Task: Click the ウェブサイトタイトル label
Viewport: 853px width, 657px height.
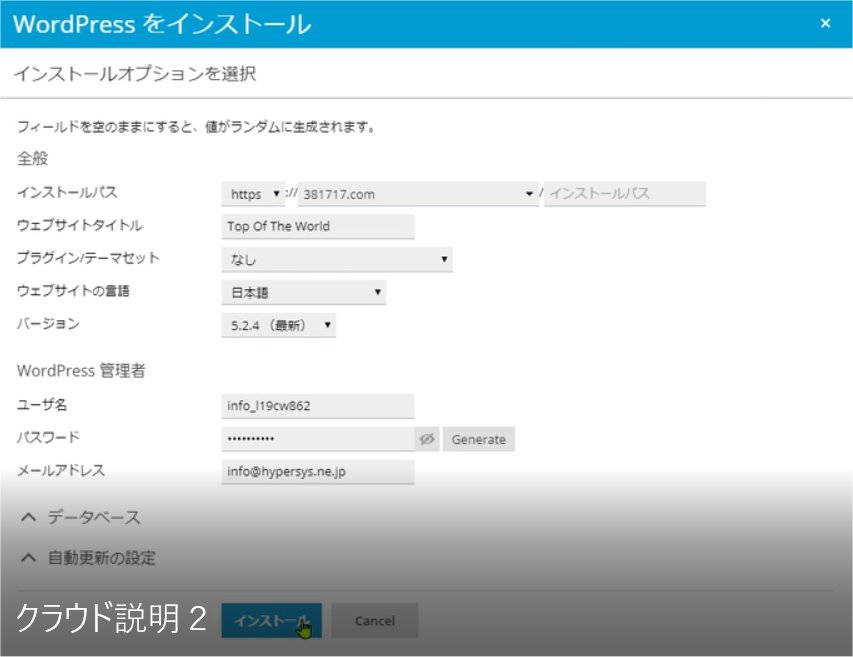Action: pyautogui.click(x=80, y=225)
